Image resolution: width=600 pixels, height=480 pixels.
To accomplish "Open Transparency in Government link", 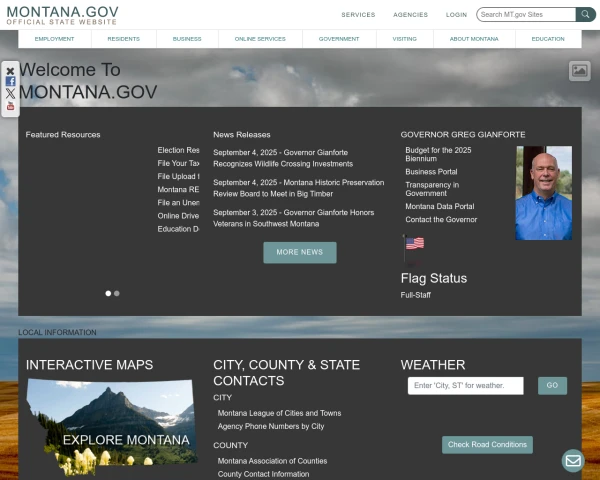I will (x=432, y=189).
